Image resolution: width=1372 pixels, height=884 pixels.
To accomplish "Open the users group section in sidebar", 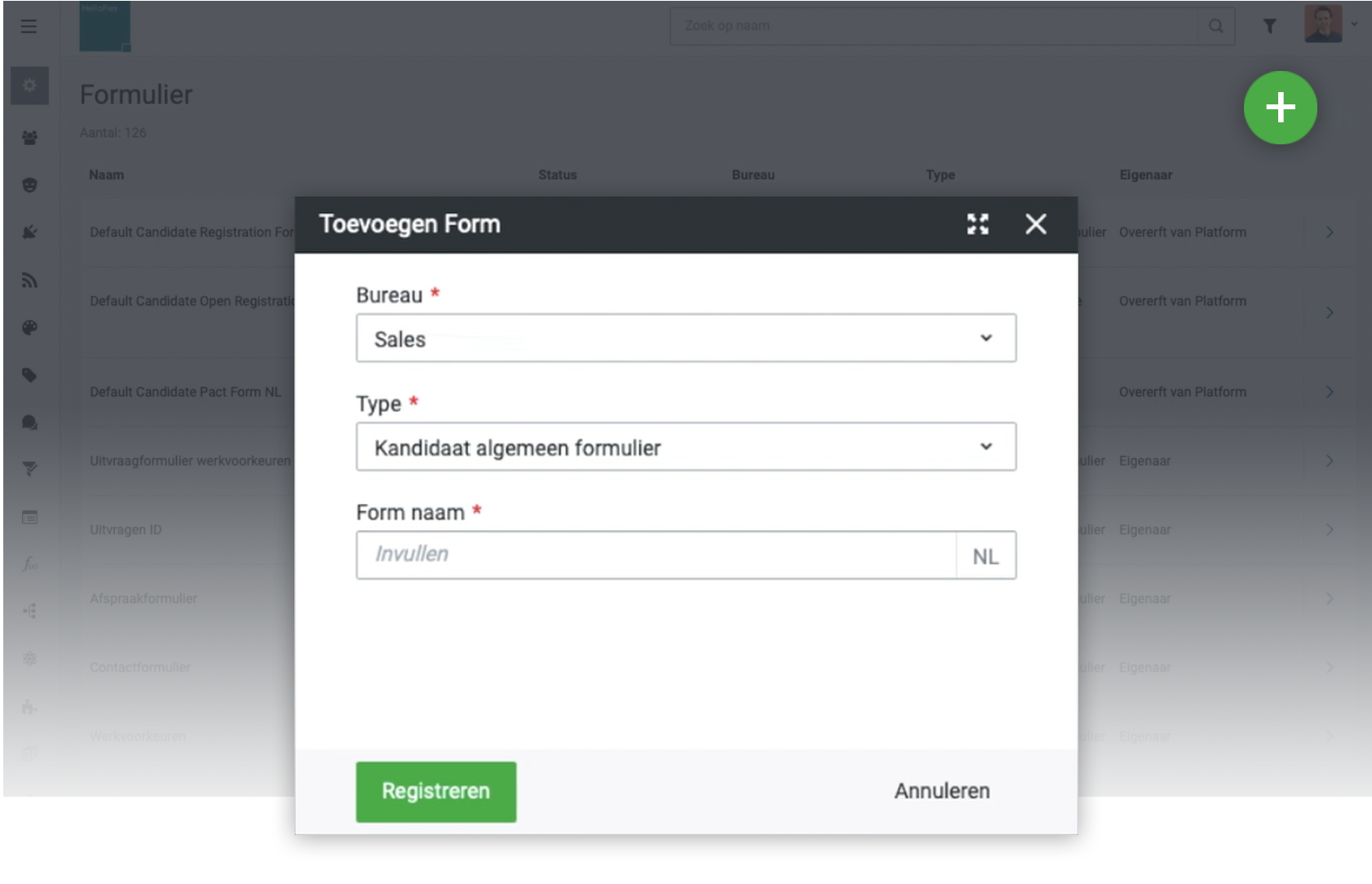I will coord(29,137).
